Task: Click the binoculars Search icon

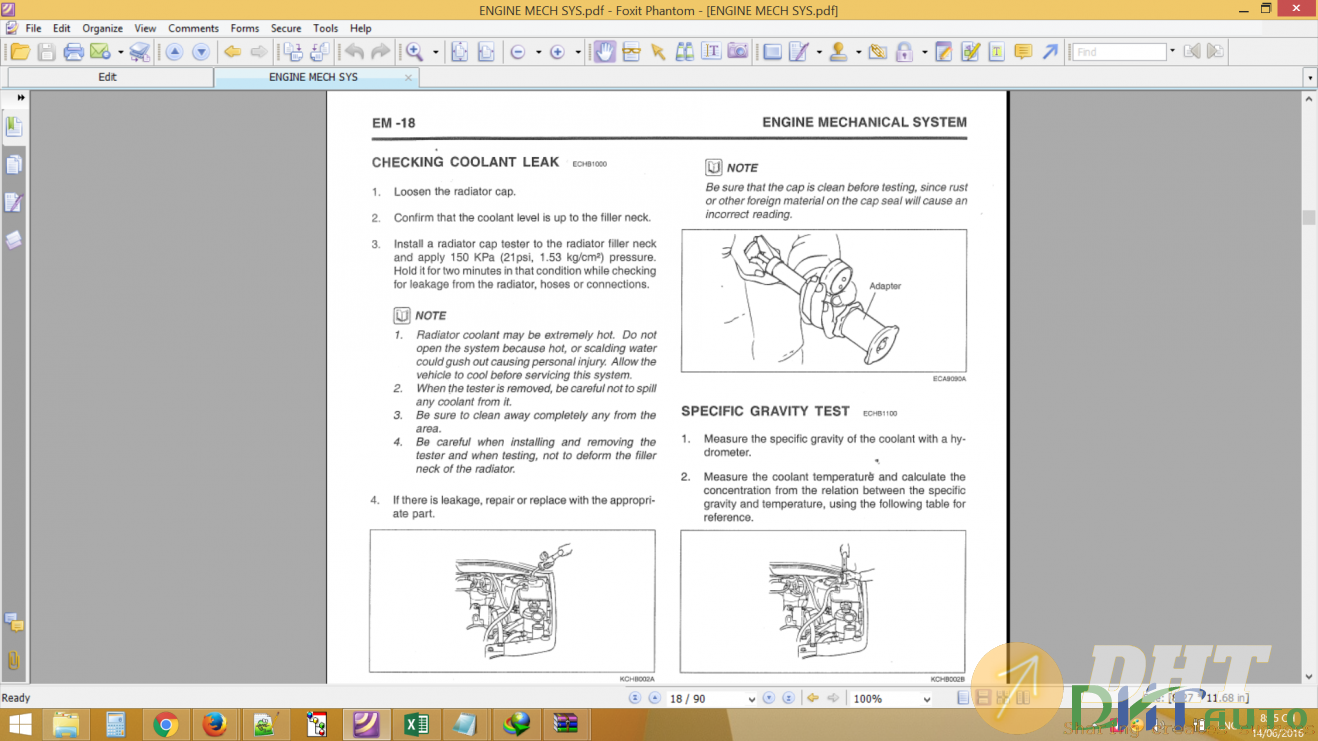Action: [685, 52]
